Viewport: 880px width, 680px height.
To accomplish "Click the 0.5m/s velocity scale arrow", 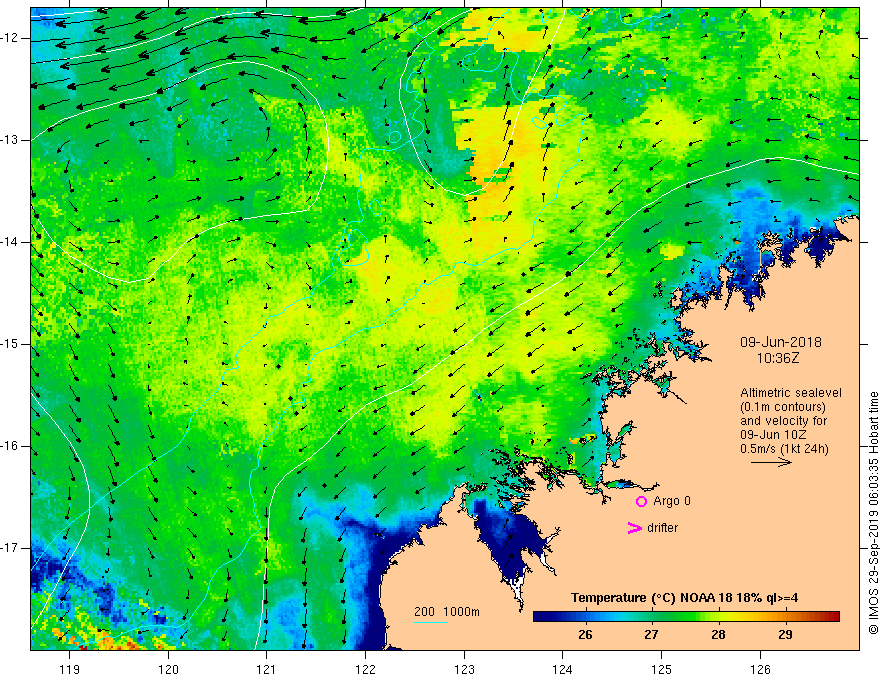I will click(771, 462).
